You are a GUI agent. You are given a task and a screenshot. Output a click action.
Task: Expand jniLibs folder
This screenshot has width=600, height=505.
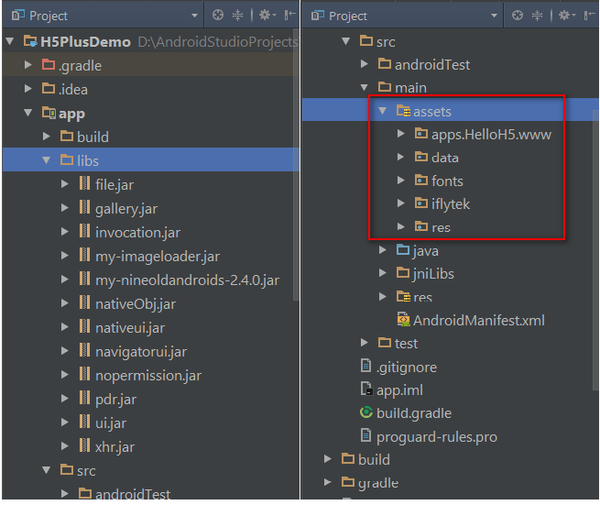pyautogui.click(x=382, y=273)
